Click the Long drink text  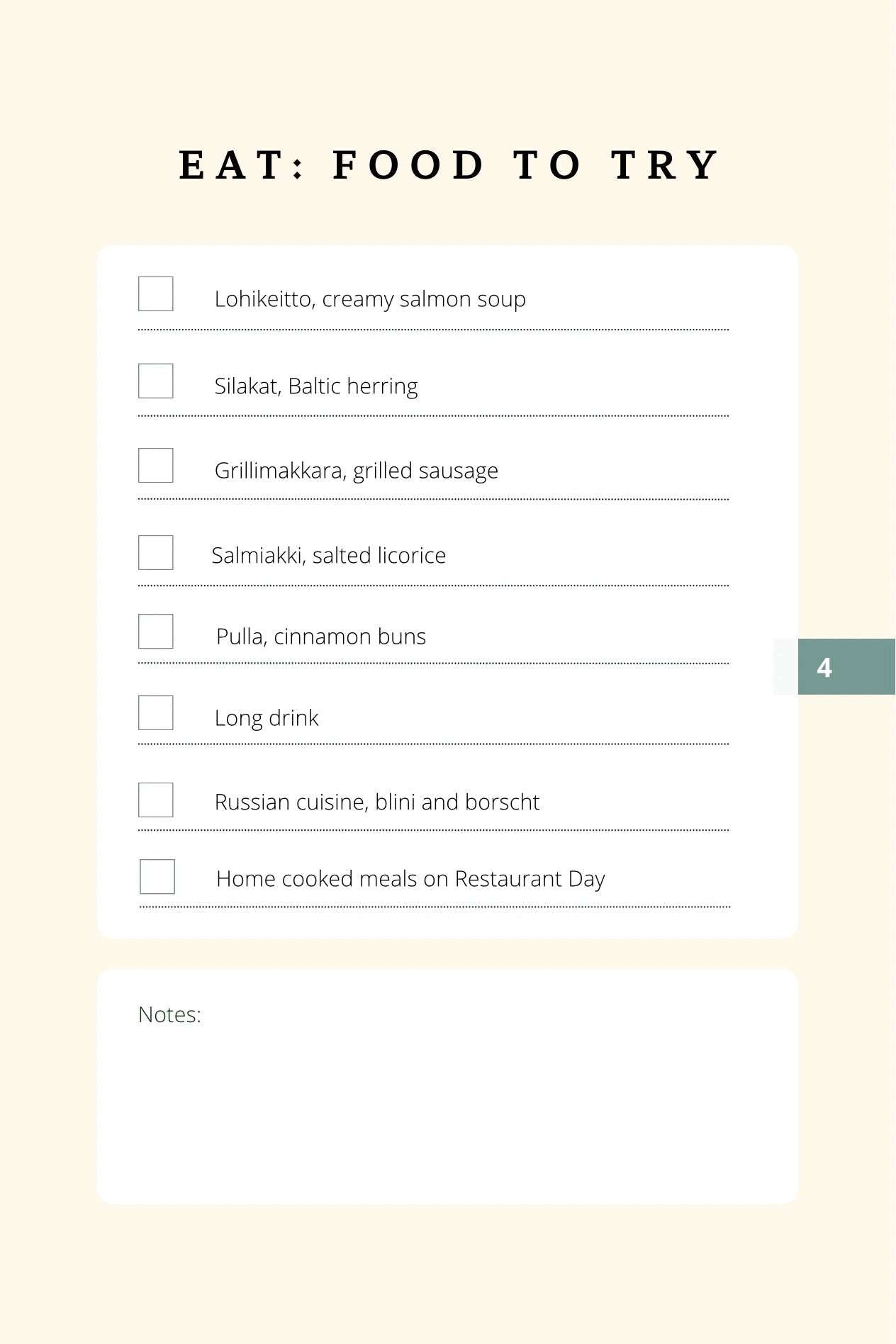[x=267, y=718]
